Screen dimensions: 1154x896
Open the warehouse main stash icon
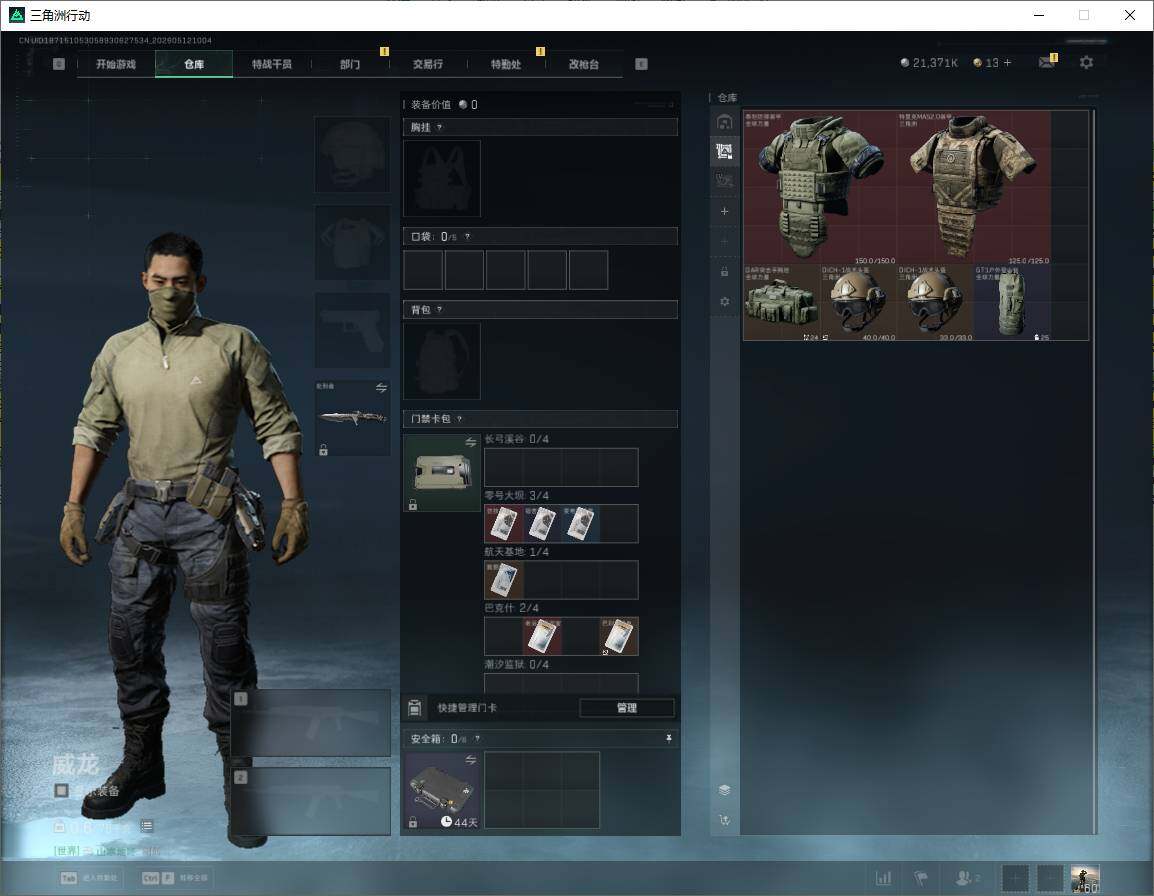click(724, 121)
